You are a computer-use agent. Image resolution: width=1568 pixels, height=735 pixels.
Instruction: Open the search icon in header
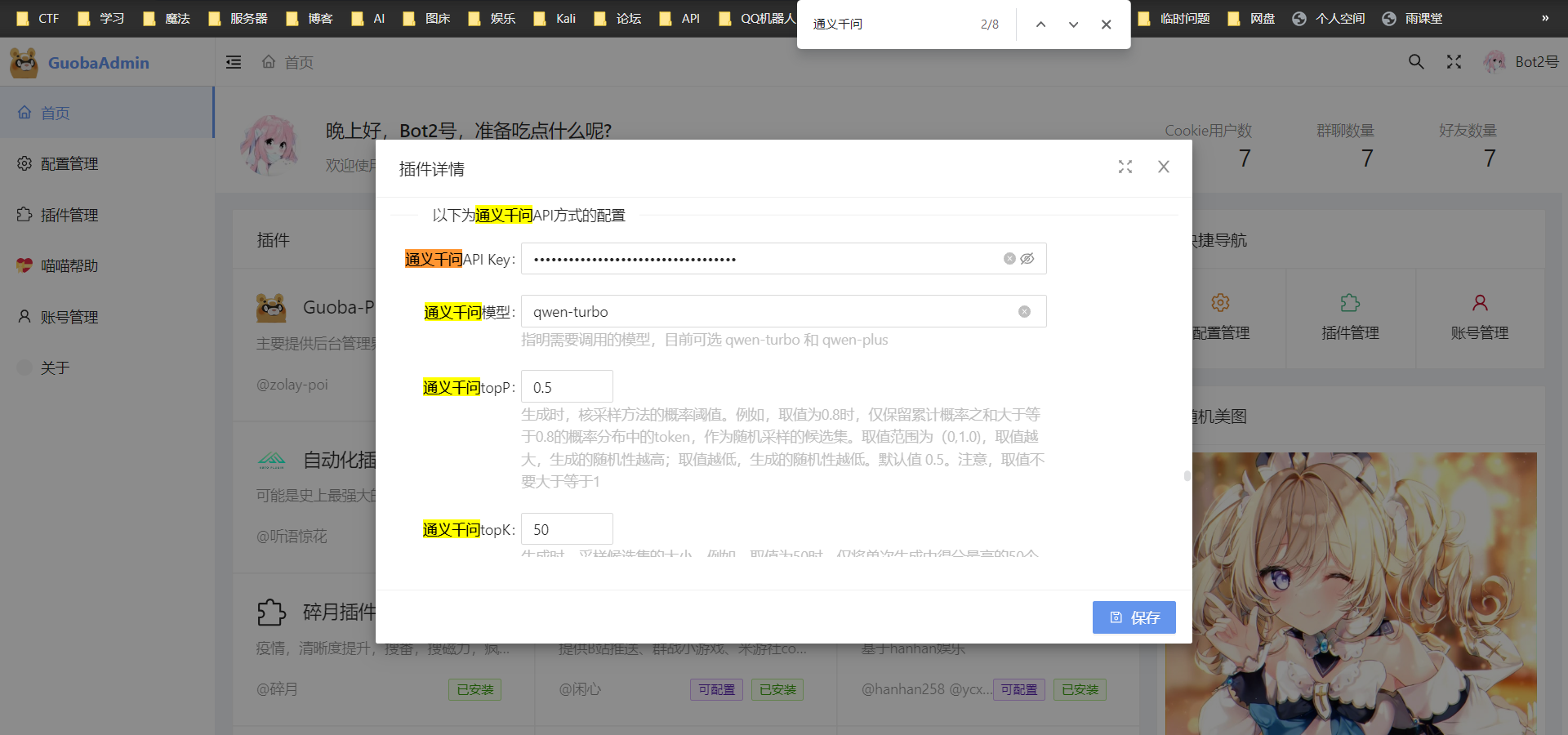pyautogui.click(x=1416, y=62)
